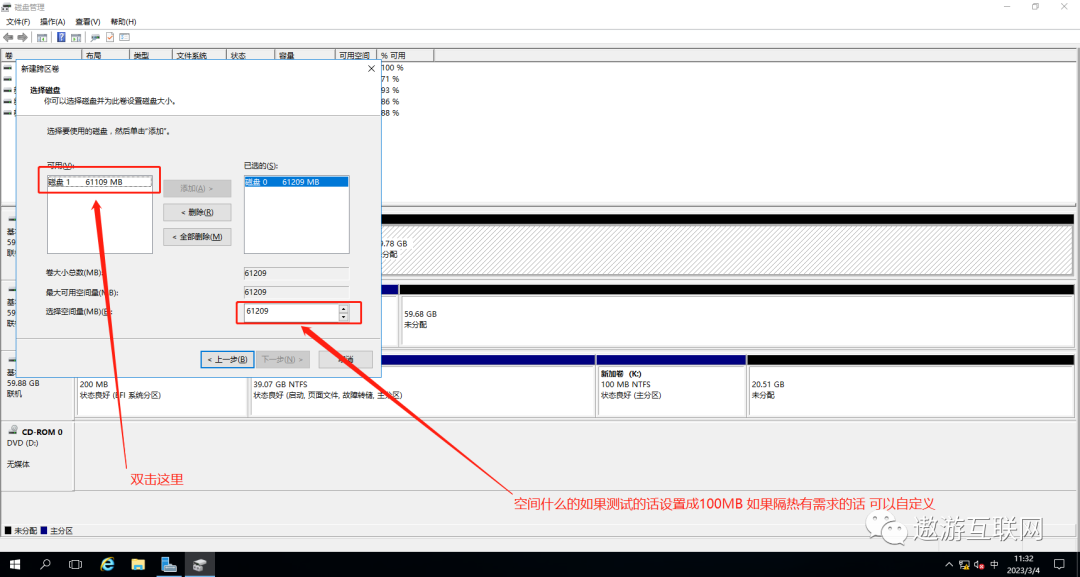The height and width of the screenshot is (577, 1080).
Task: Open the notification center icon
Action: click(x=1059, y=565)
